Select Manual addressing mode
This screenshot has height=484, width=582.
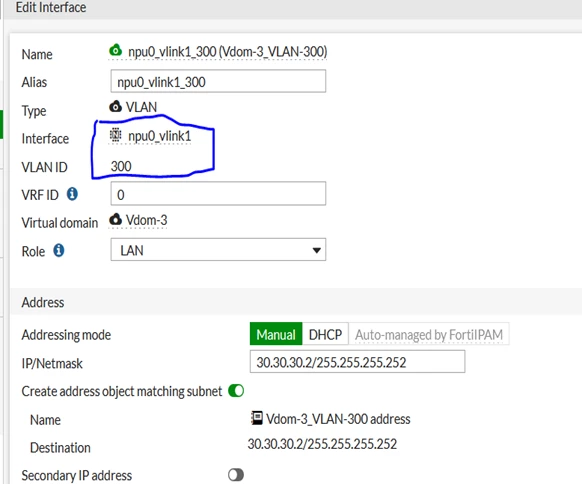click(x=276, y=334)
